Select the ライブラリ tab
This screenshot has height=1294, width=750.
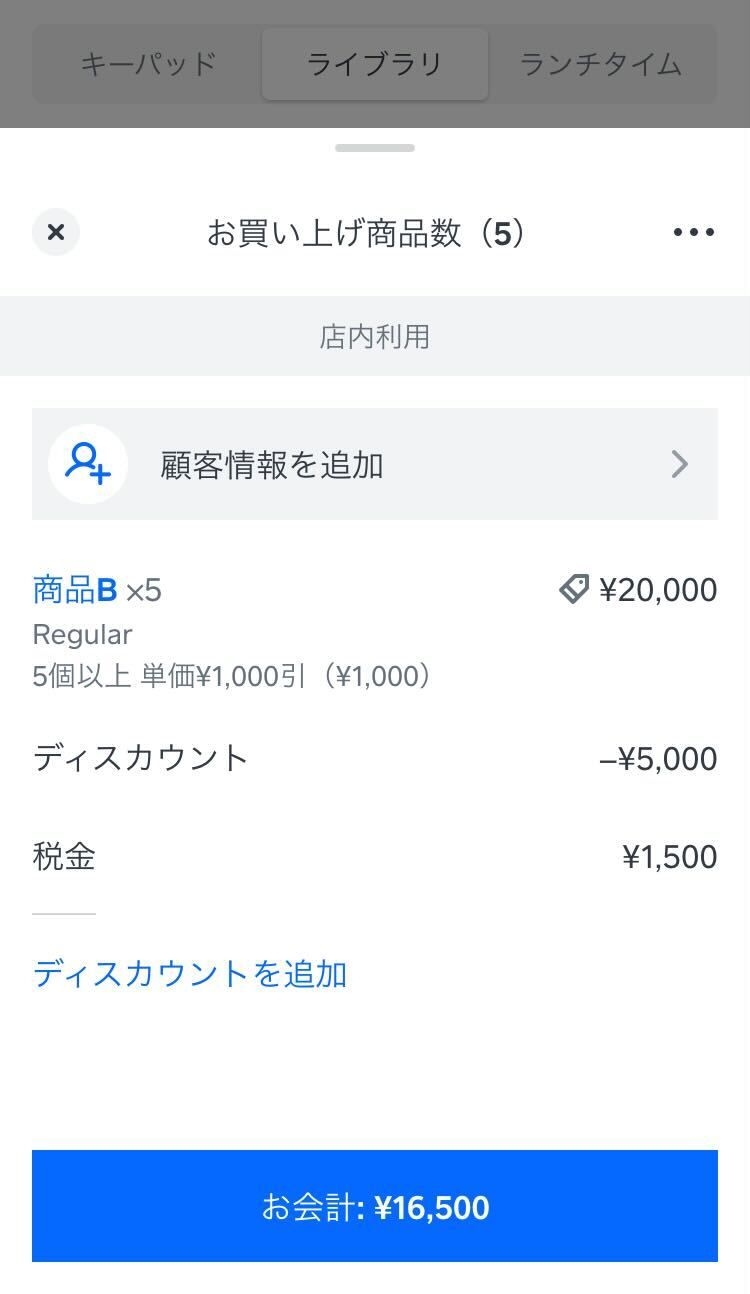pos(375,64)
